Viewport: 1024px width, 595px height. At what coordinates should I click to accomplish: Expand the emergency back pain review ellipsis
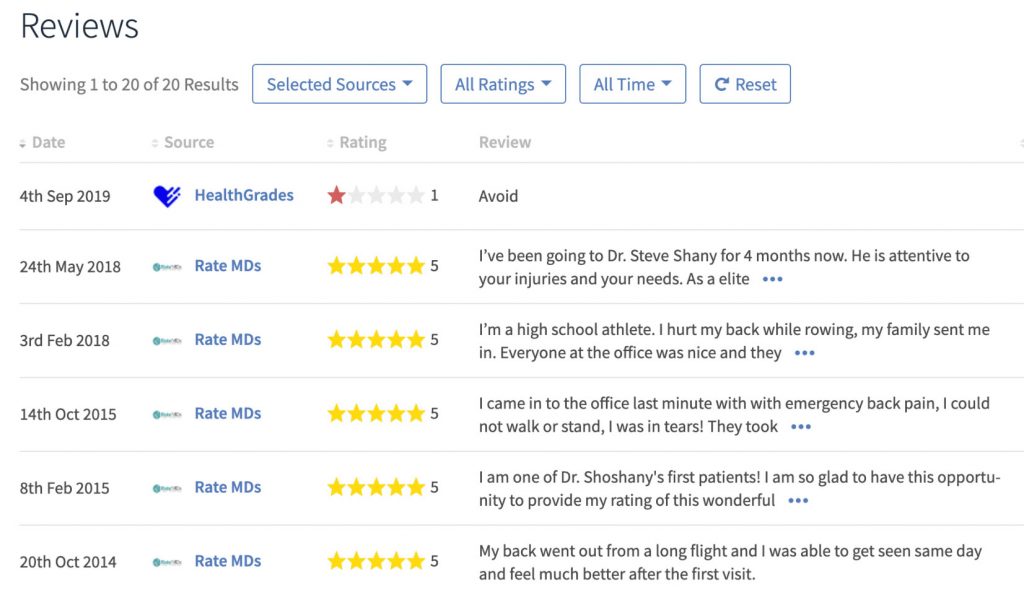point(800,427)
